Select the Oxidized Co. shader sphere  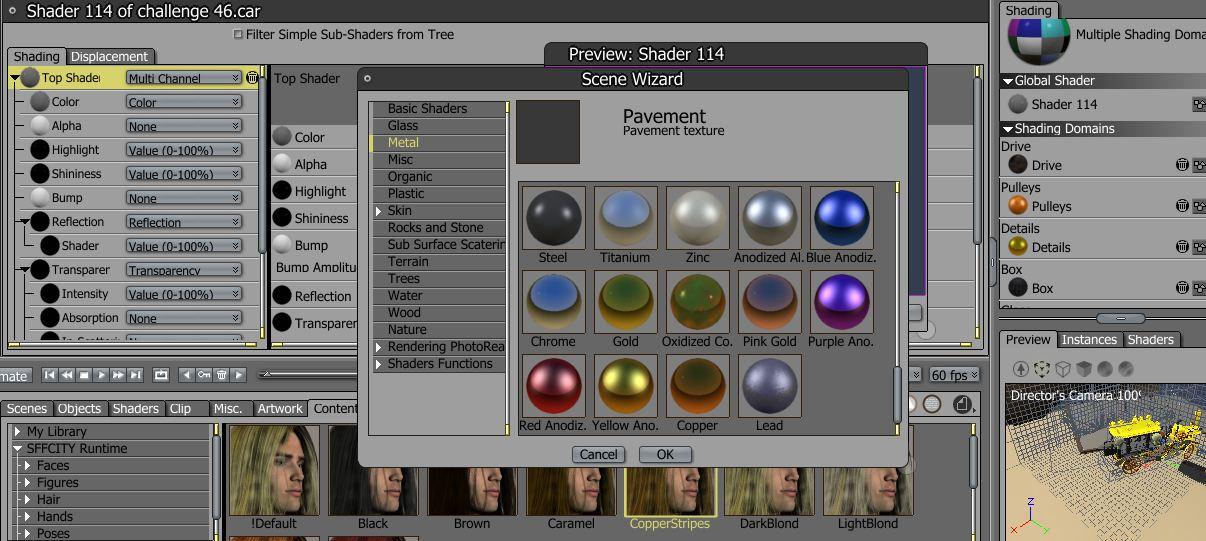pos(697,301)
